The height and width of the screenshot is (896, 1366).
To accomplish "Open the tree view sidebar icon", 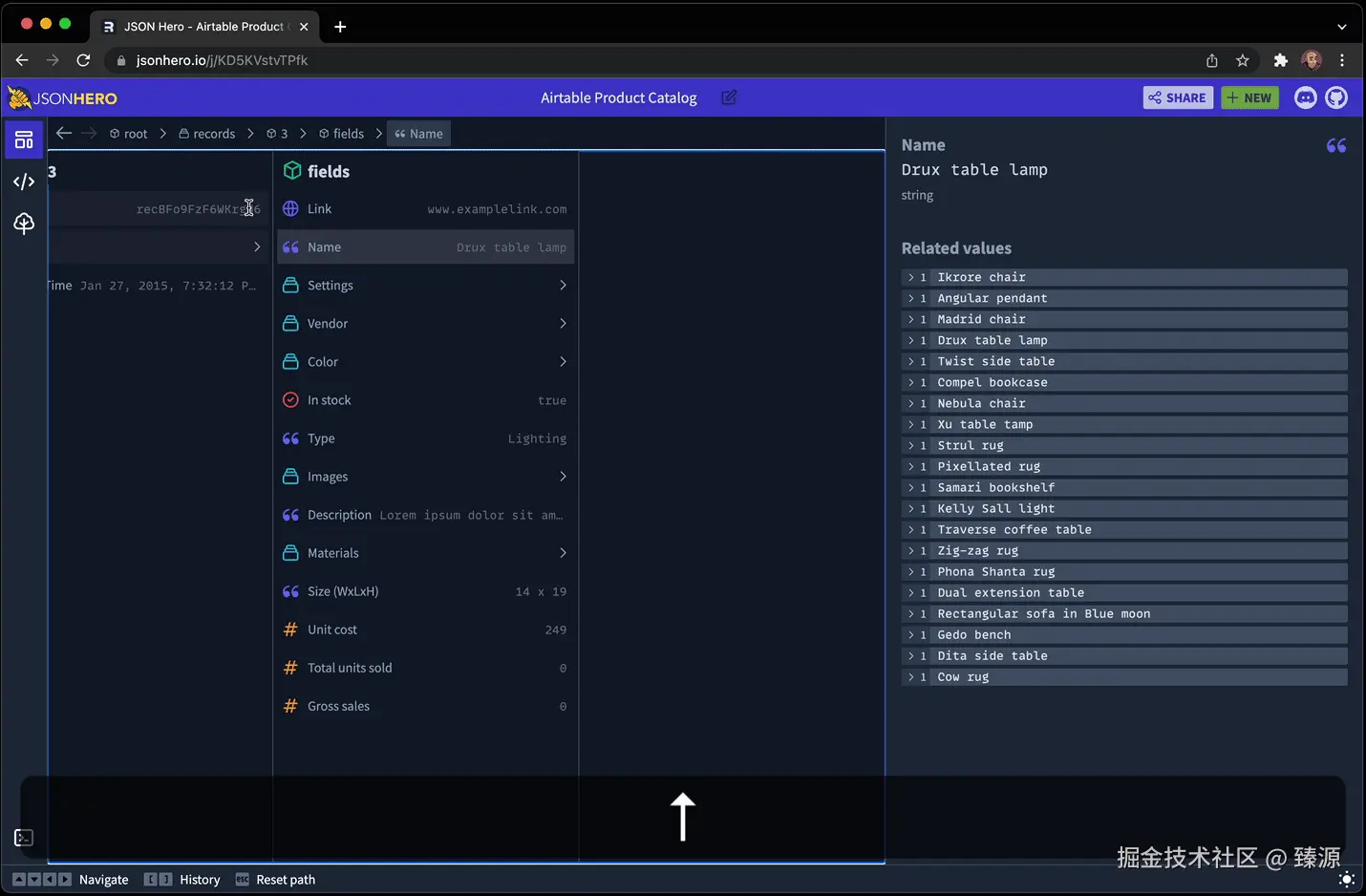I will [x=24, y=224].
